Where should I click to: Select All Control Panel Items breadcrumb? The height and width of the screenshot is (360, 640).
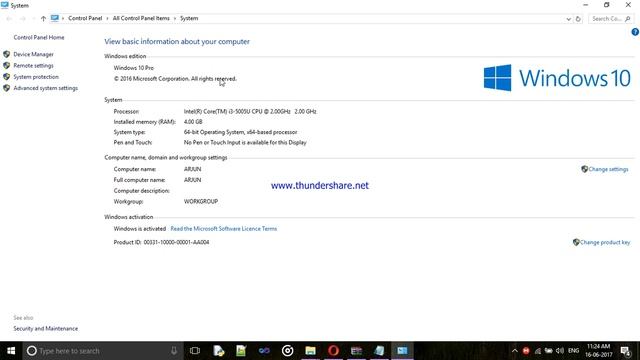tap(141, 18)
